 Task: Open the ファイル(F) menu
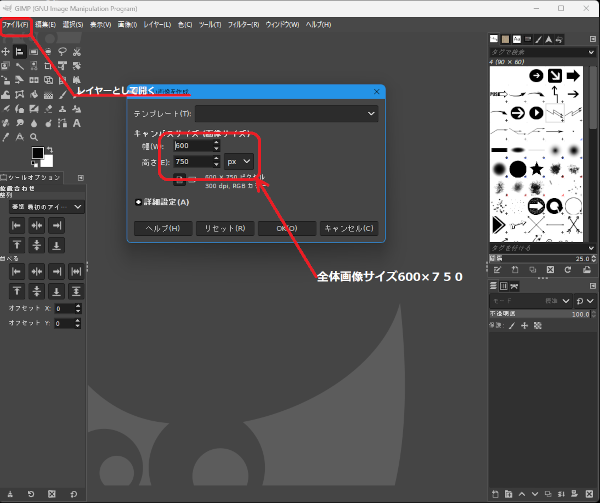point(15,24)
